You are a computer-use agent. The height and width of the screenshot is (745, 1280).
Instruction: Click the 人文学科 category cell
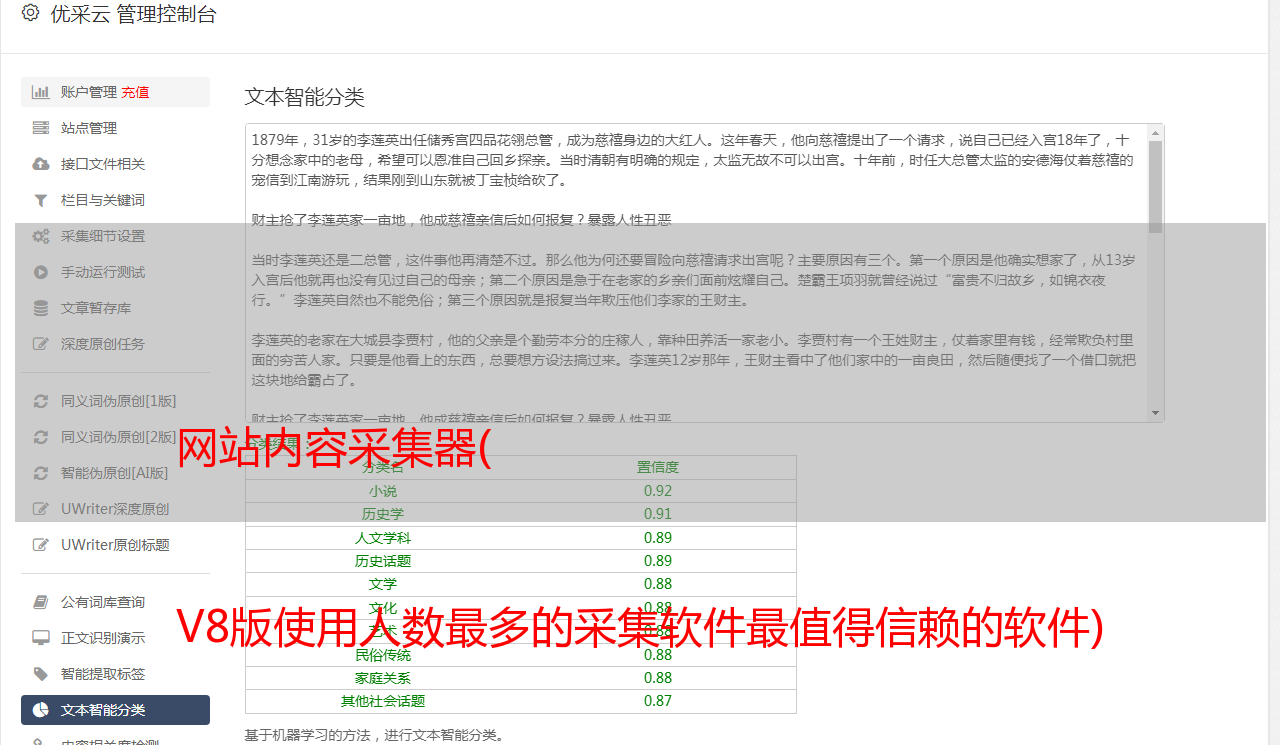[383, 538]
